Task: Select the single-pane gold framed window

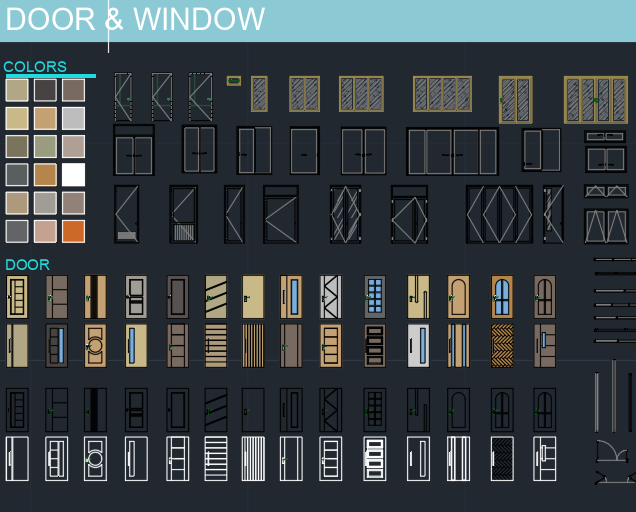Action: [259, 94]
